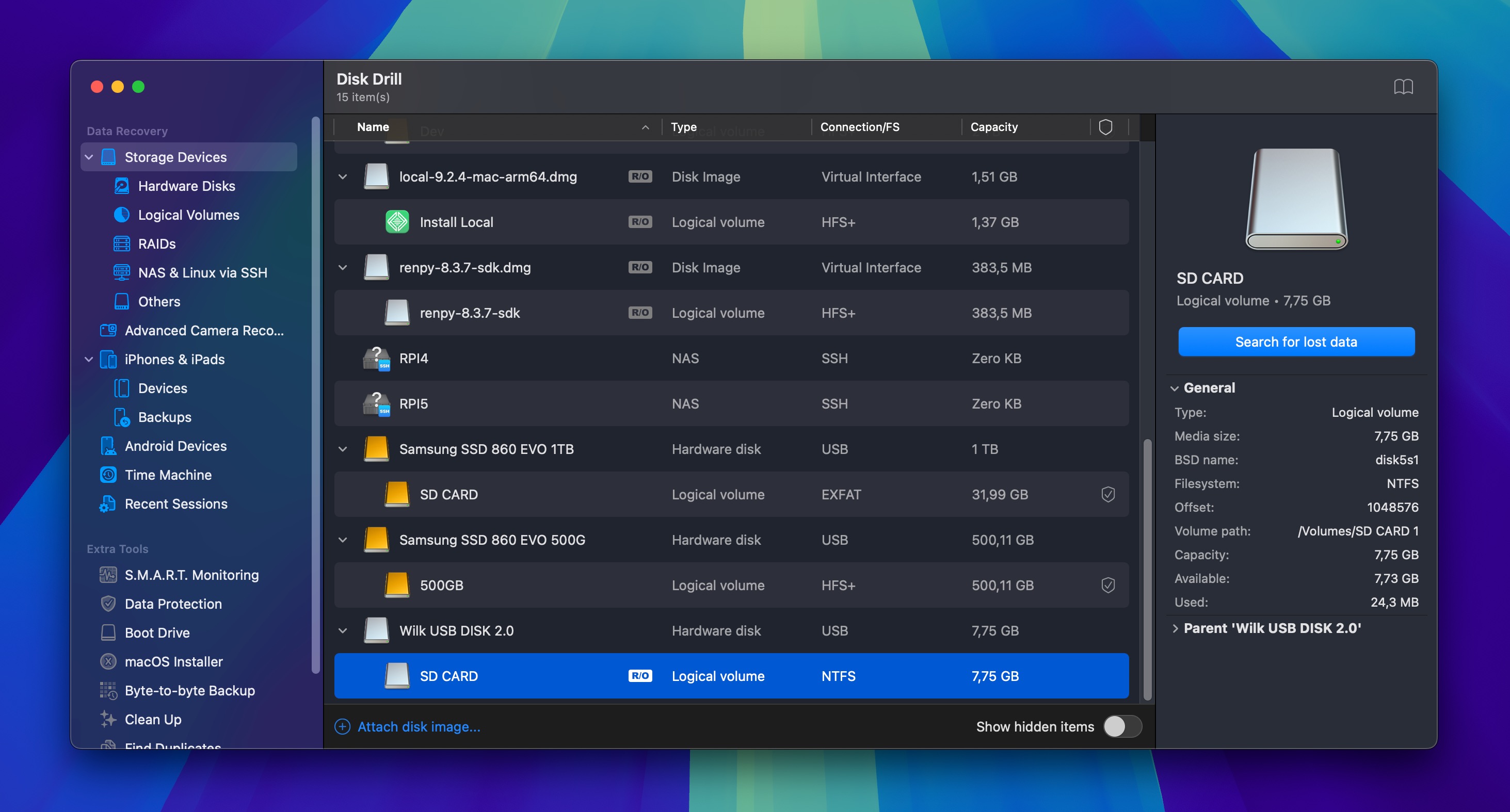Open the Recent Sessions sidebar item
This screenshot has height=812, width=1510.
(x=176, y=504)
